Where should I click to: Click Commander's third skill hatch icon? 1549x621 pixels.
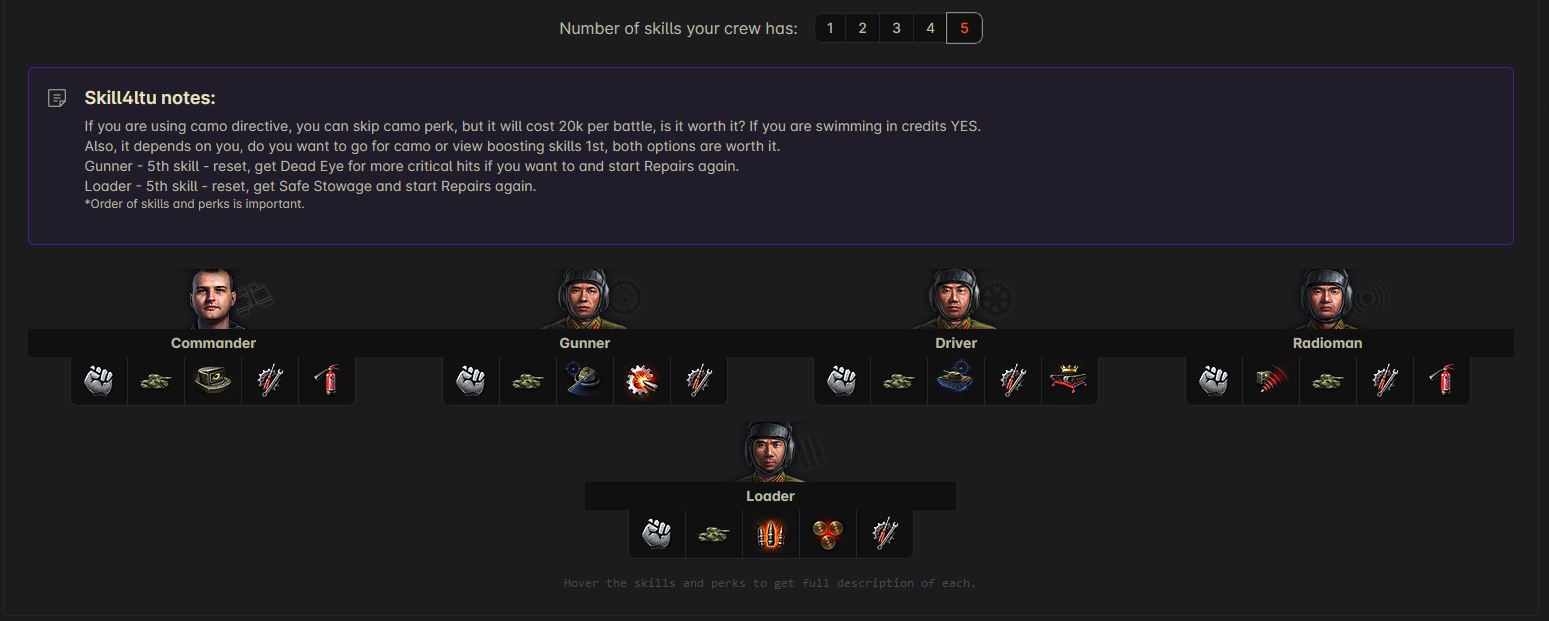coord(213,380)
